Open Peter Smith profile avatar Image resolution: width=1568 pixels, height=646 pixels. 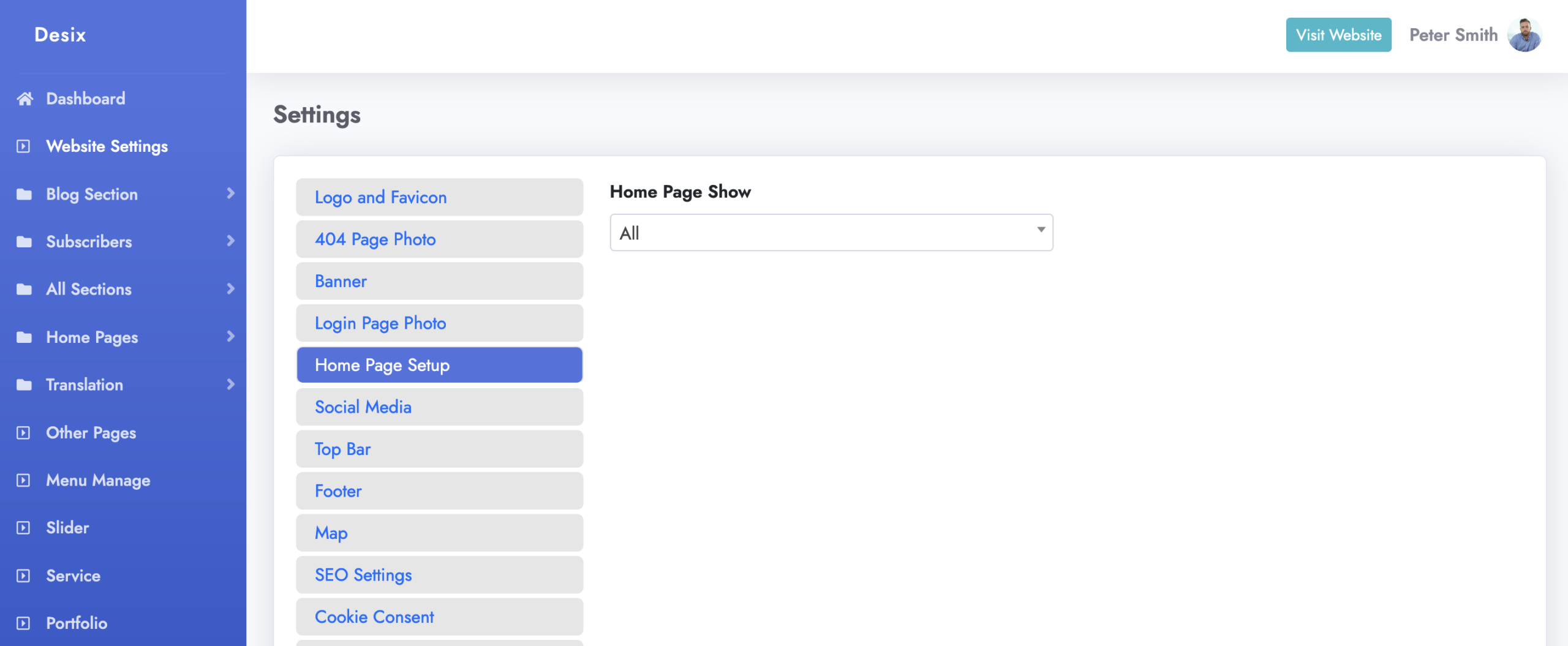click(x=1524, y=35)
